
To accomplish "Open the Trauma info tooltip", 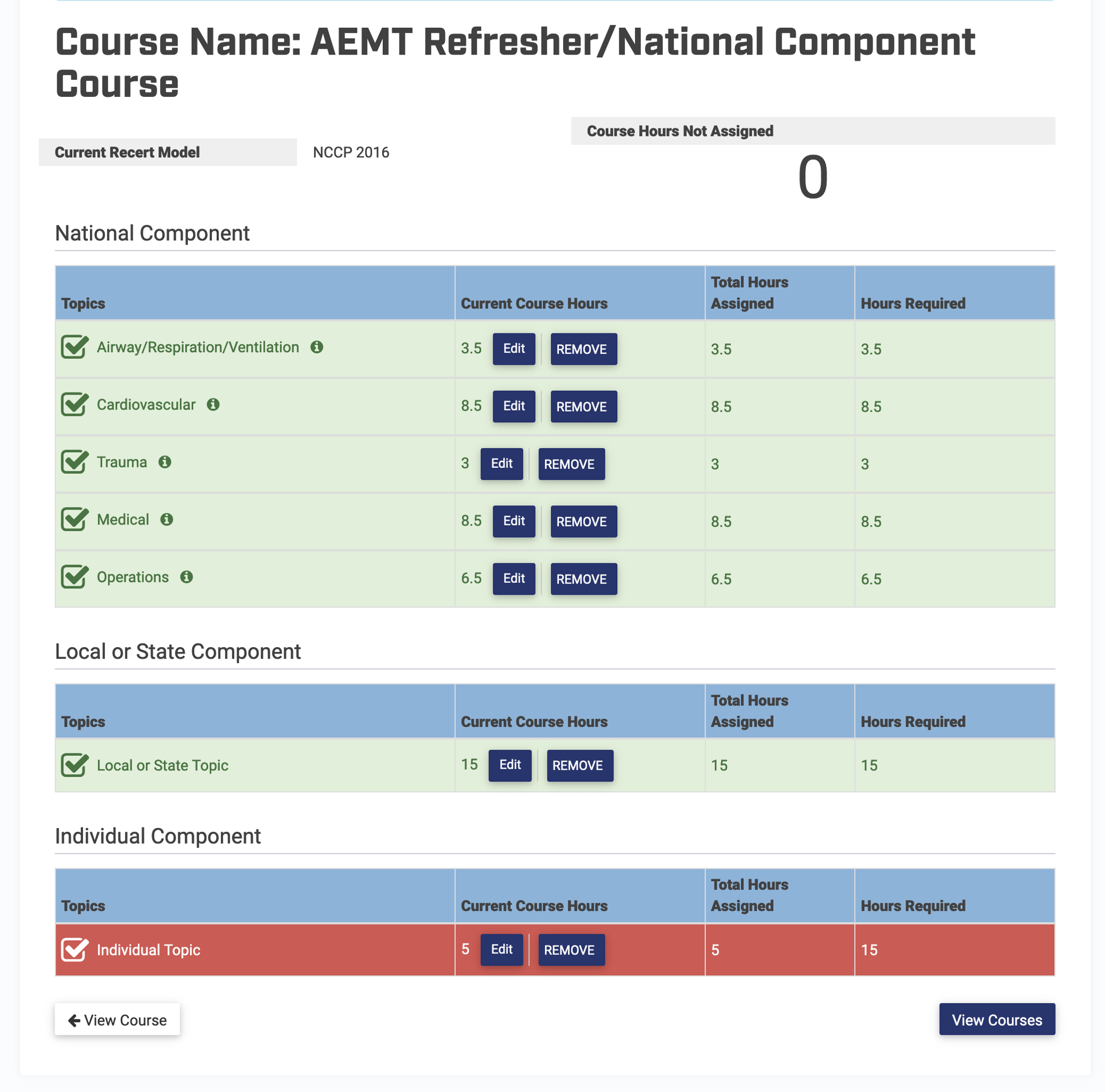I will point(166,462).
